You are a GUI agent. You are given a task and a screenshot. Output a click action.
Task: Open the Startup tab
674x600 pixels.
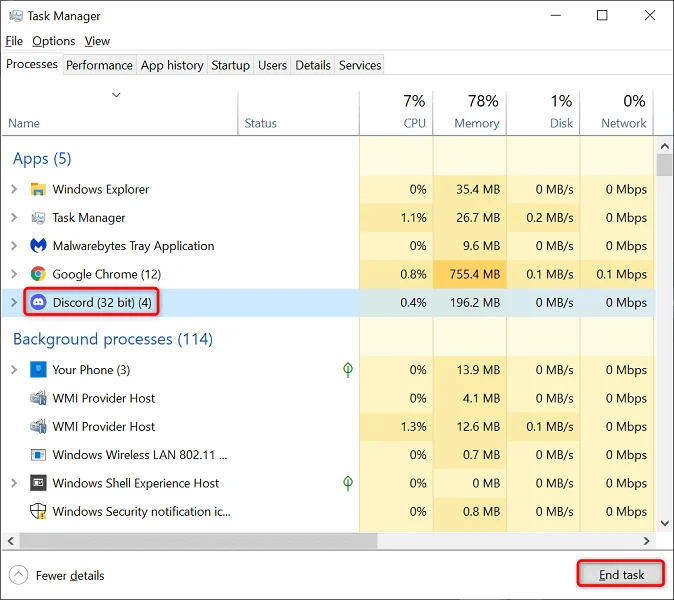pos(230,65)
